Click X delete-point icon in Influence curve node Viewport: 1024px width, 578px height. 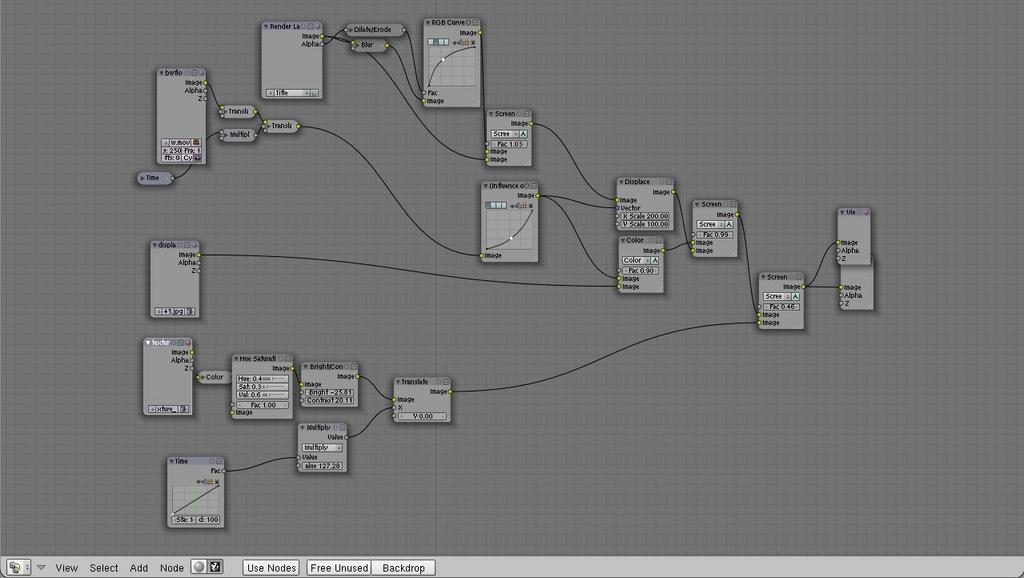pyautogui.click(x=530, y=206)
